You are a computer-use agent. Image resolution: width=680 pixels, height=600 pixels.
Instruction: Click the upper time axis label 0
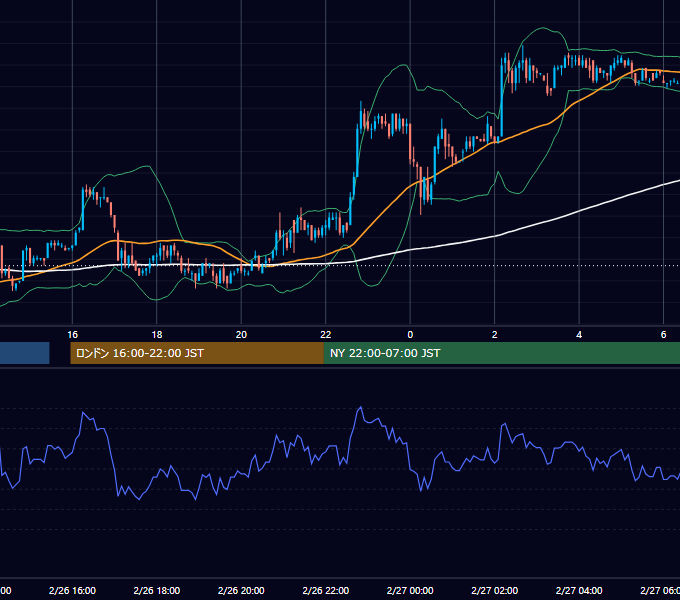[410, 335]
